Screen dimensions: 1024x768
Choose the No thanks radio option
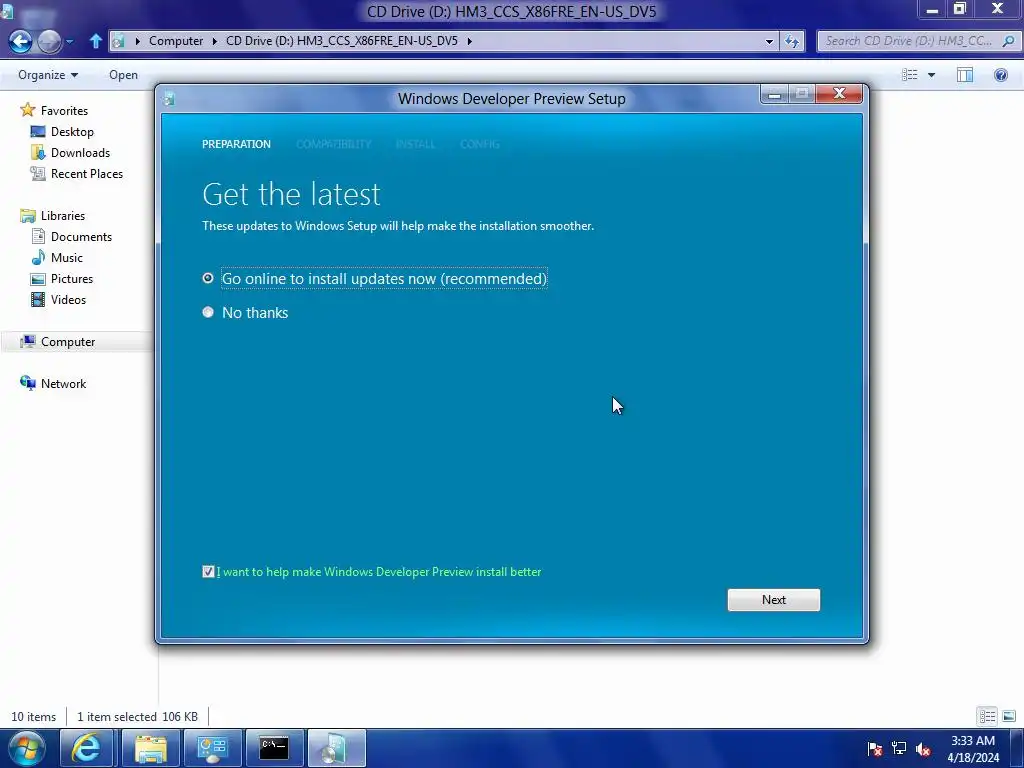click(208, 312)
